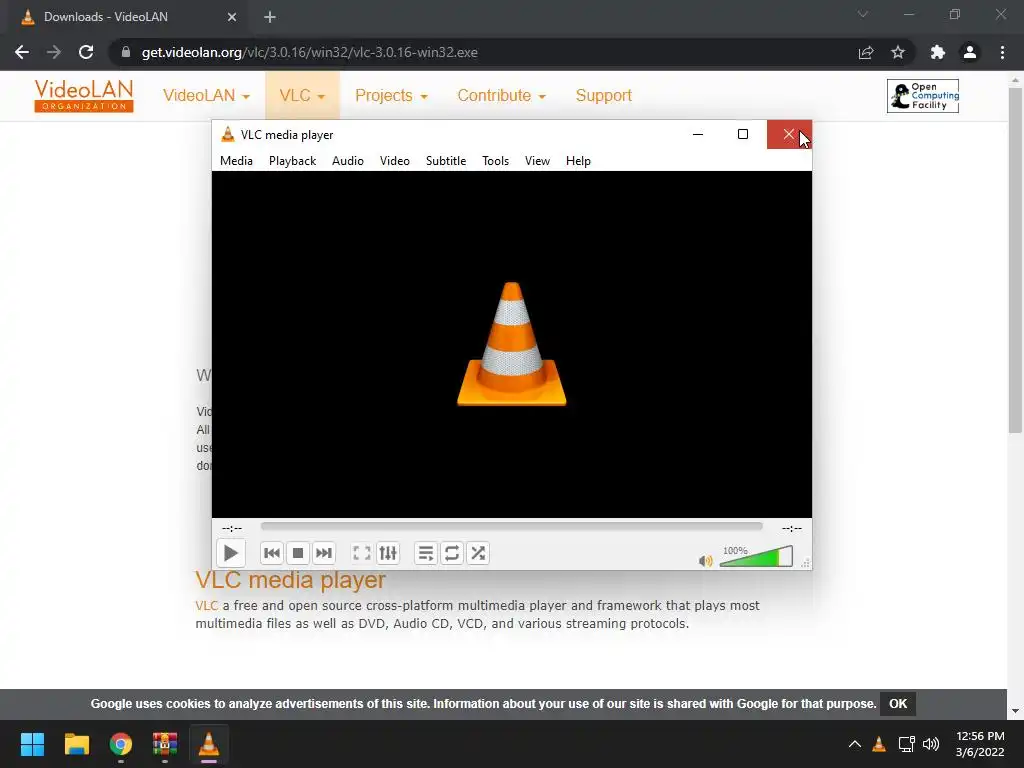Expand the Contribute dropdown on the website
This screenshot has width=1024, height=768.
[x=501, y=95]
